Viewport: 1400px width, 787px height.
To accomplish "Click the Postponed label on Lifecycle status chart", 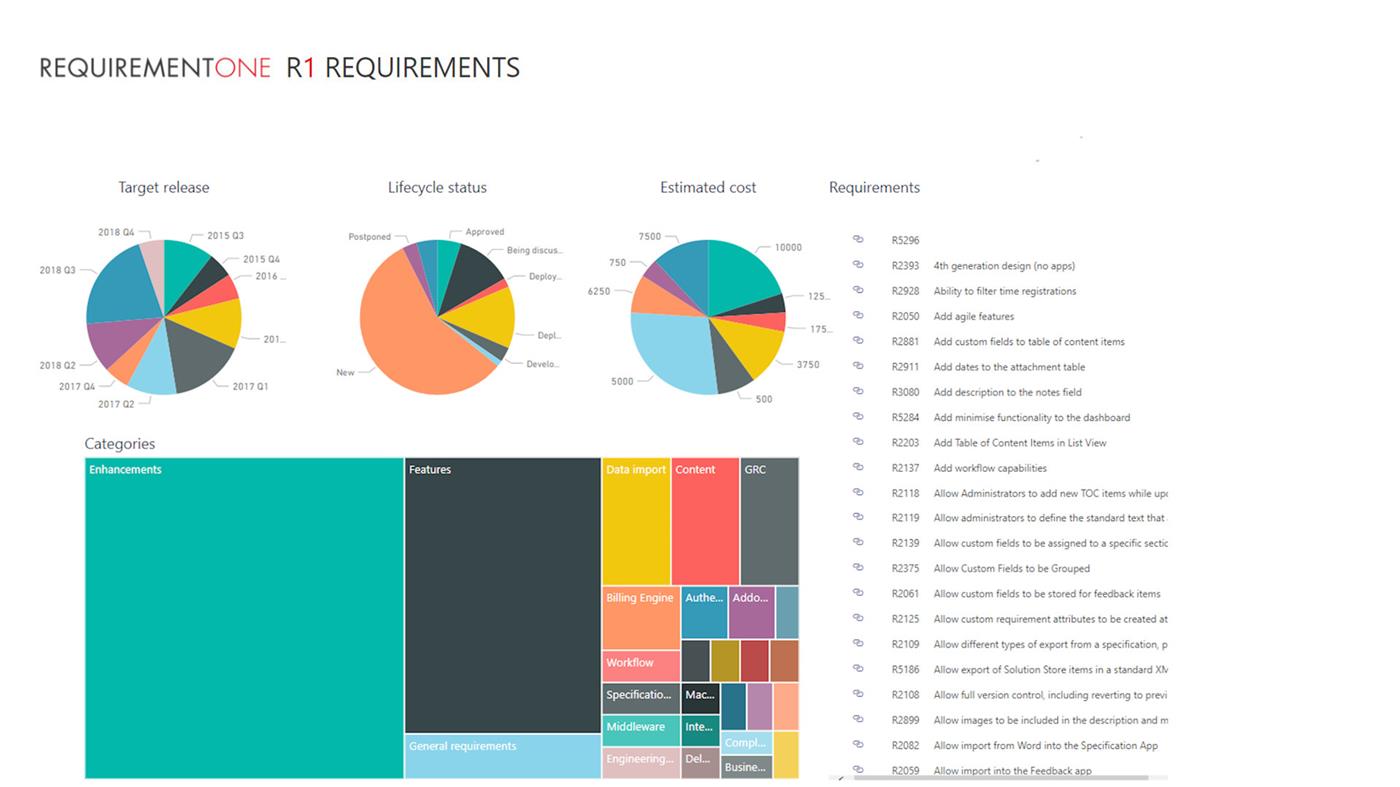I will pos(369,237).
